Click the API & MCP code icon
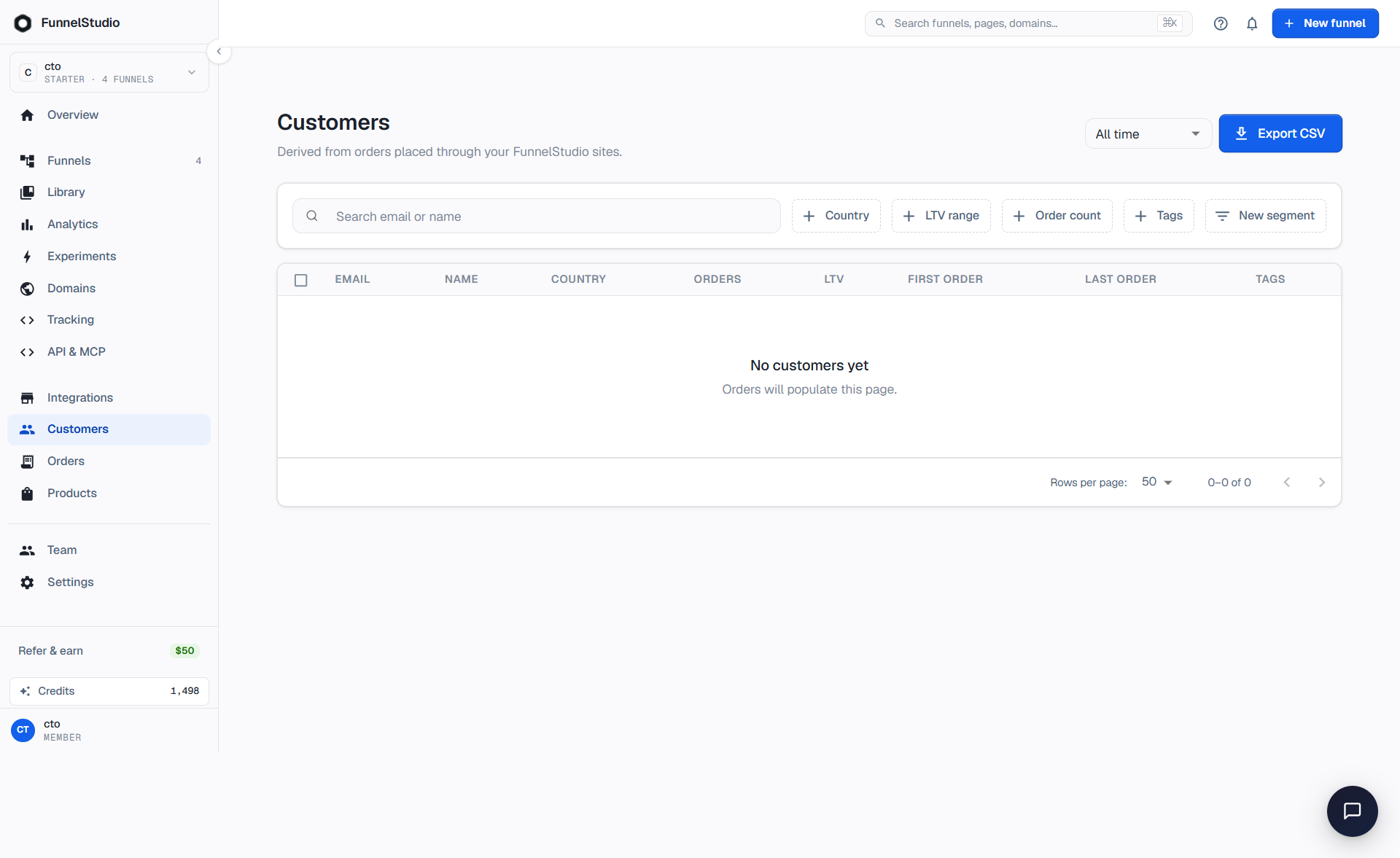 click(x=27, y=352)
